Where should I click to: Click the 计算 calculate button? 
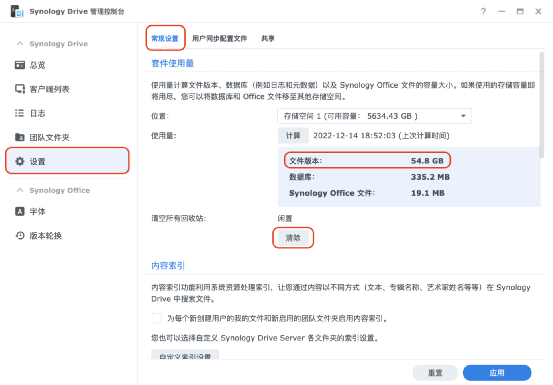[293, 136]
